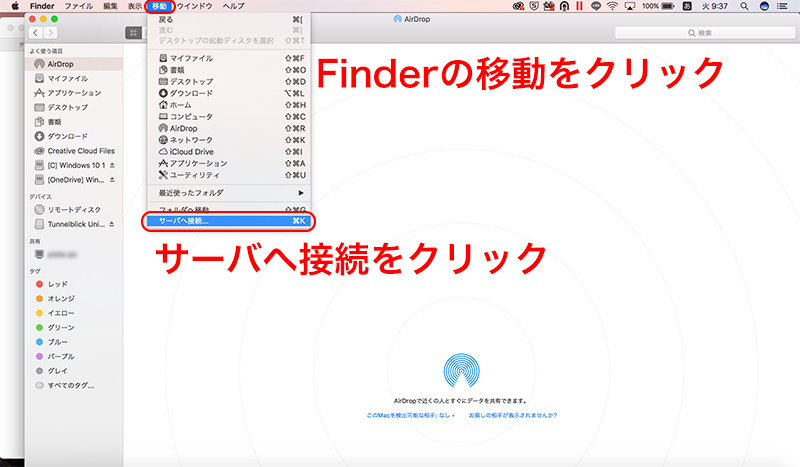Click お探しの相手が表示されませんか? link
This screenshot has width=800, height=467.
tap(513, 415)
